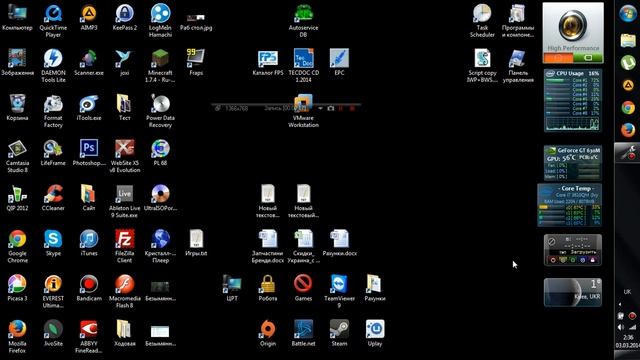Viewport: 640px width, 360px height.
Task: Launch Minecraft 1.7.4 shortcut
Action: 160,65
